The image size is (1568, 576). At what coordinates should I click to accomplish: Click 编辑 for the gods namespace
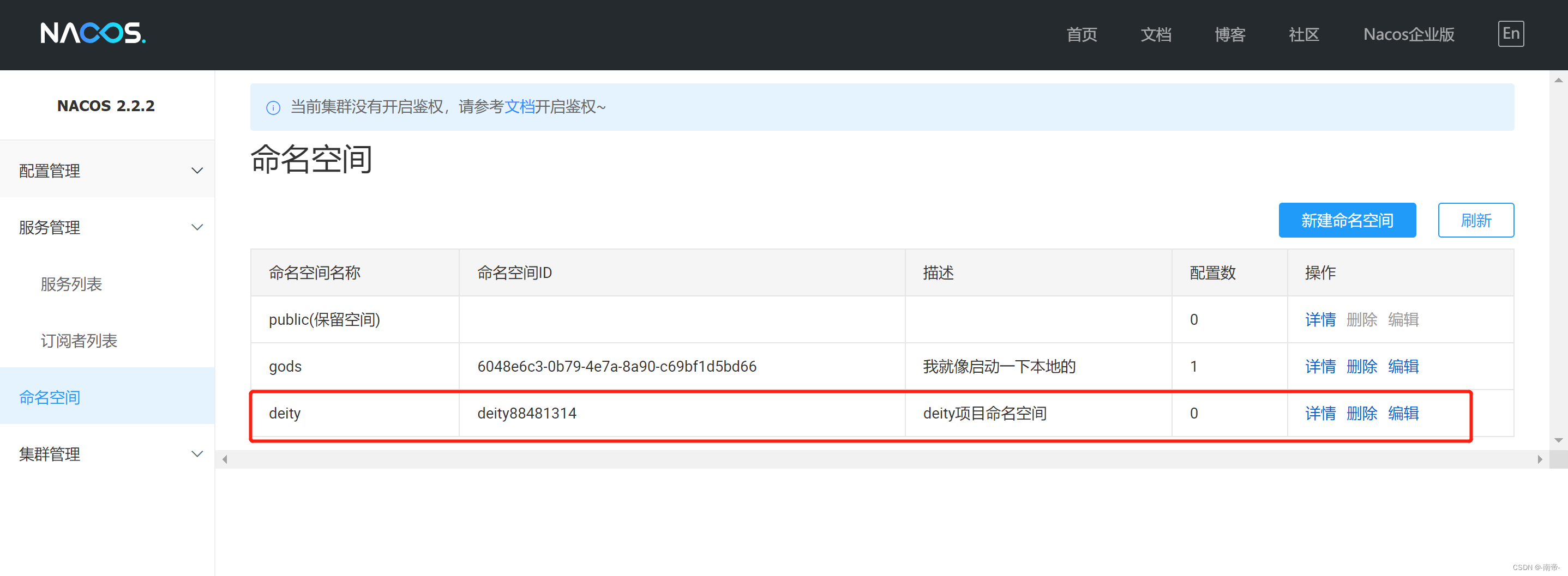[x=1403, y=366]
